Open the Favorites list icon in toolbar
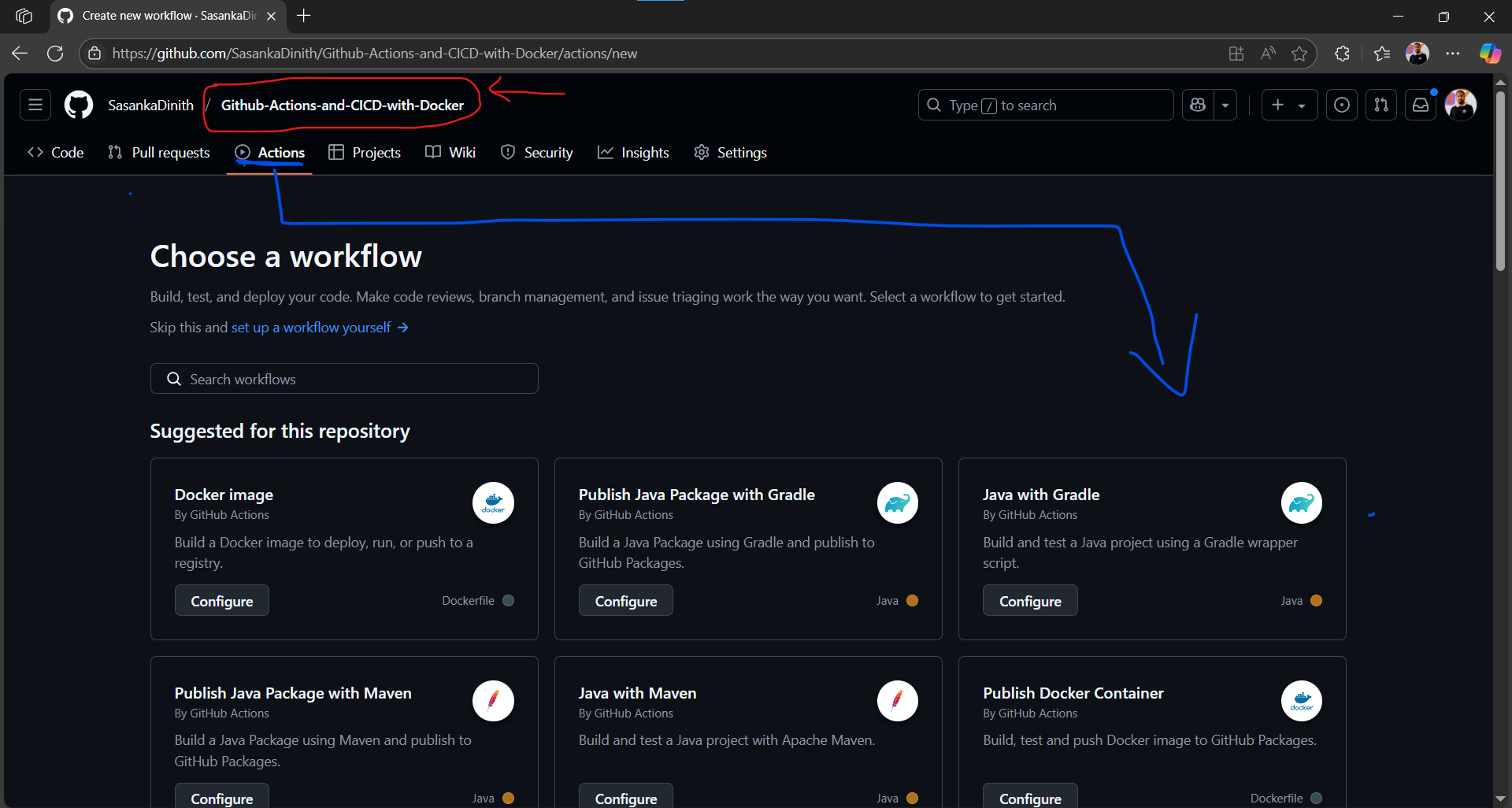The image size is (1512, 808). (1382, 54)
